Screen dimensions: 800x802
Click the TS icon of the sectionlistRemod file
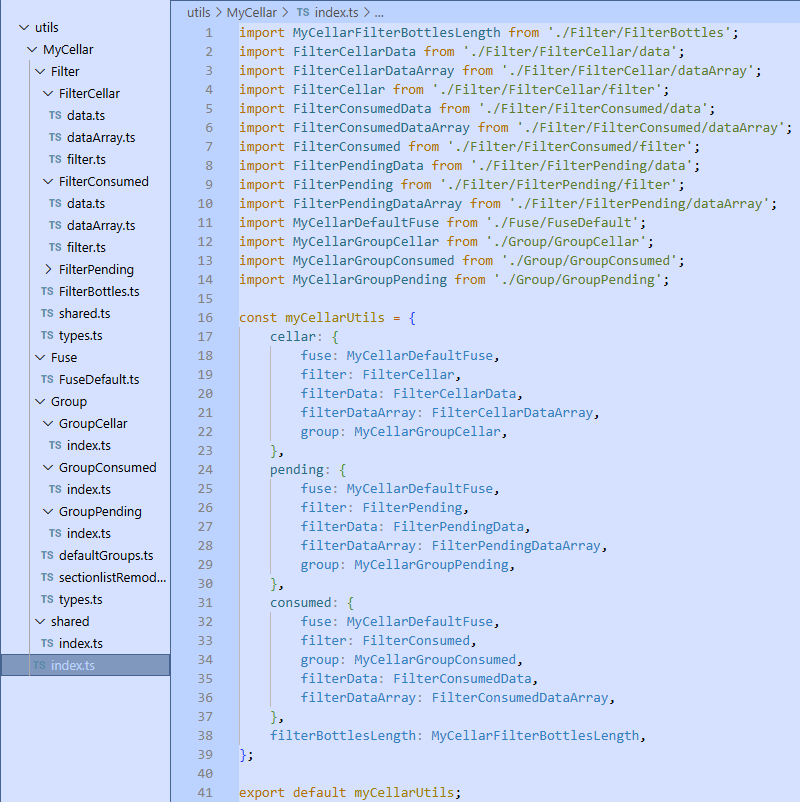47,578
